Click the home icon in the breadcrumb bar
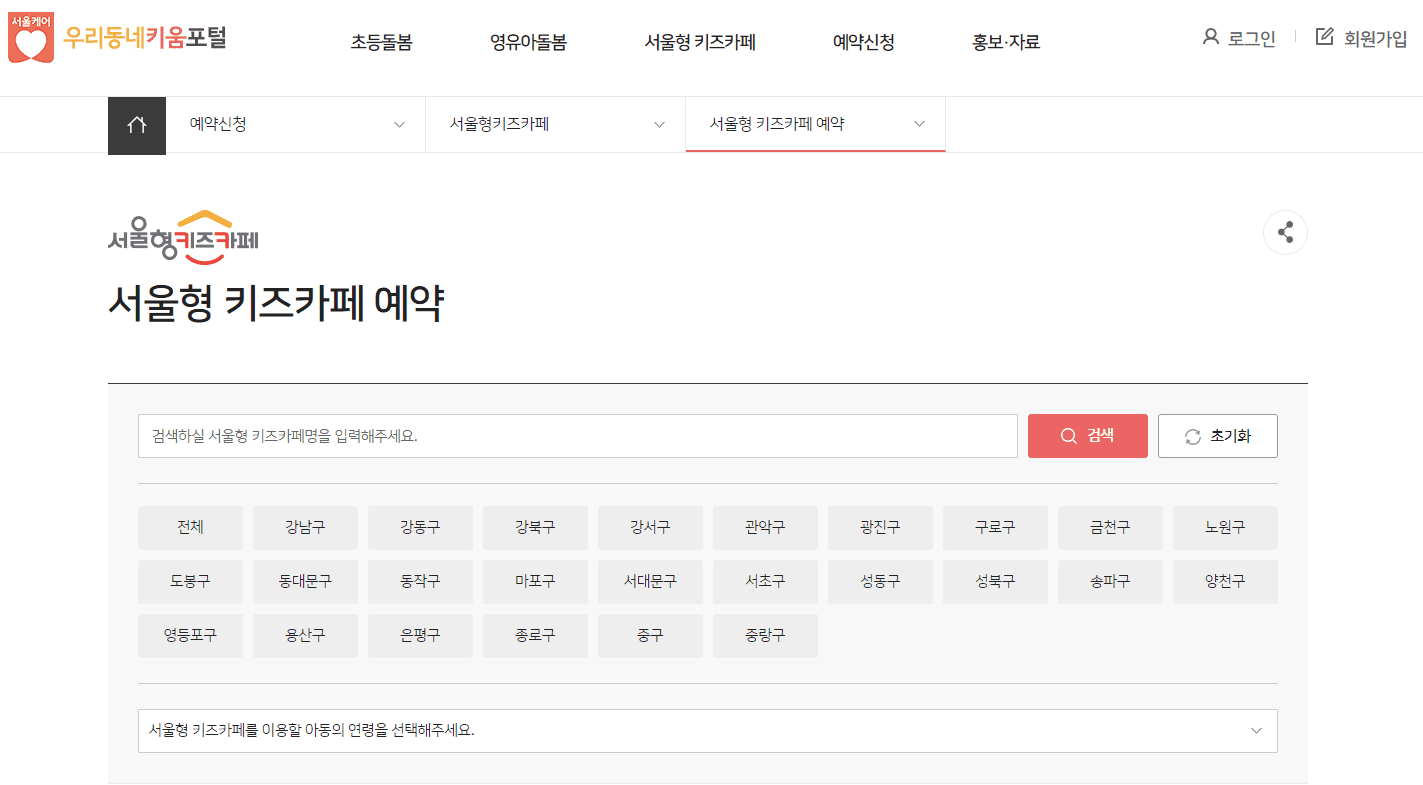This screenshot has height=785, width=1423. pos(136,125)
